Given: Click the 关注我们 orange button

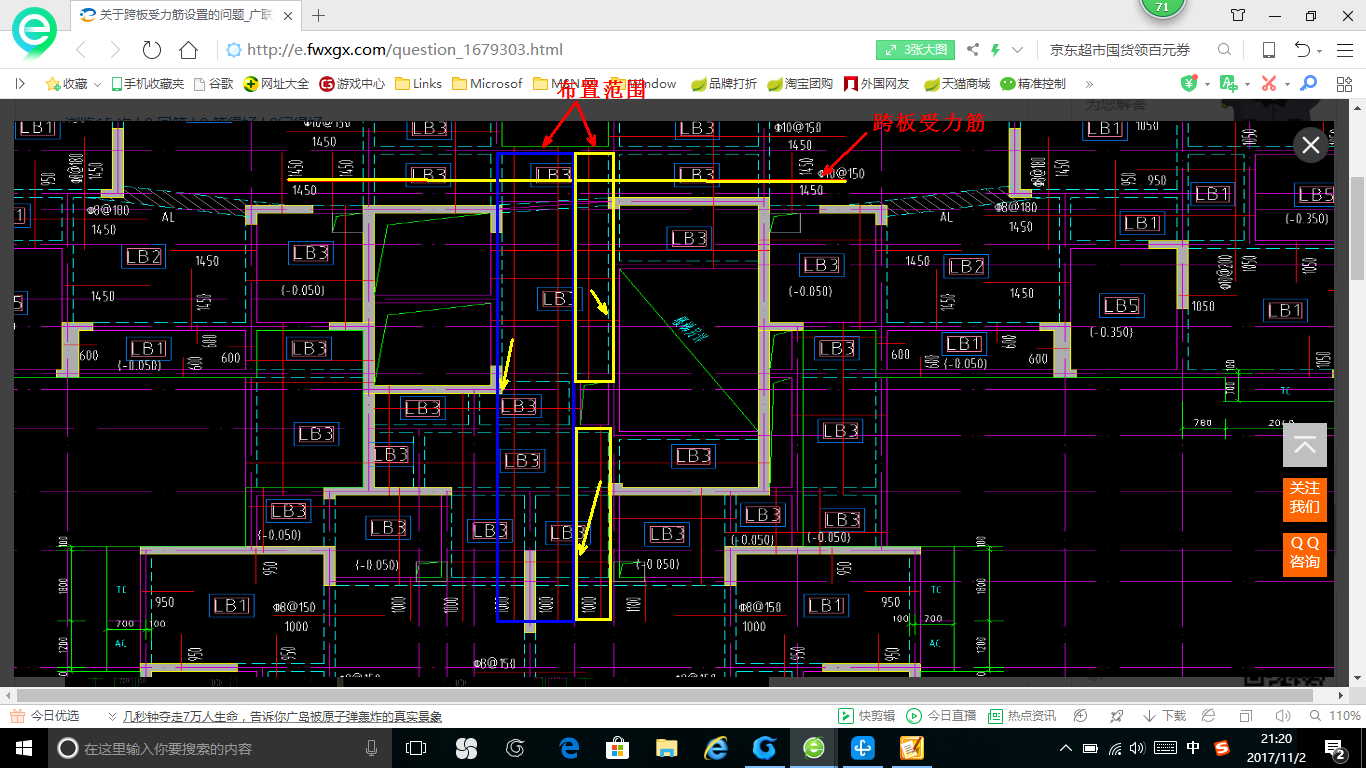Looking at the screenshot, I should pyautogui.click(x=1305, y=498).
